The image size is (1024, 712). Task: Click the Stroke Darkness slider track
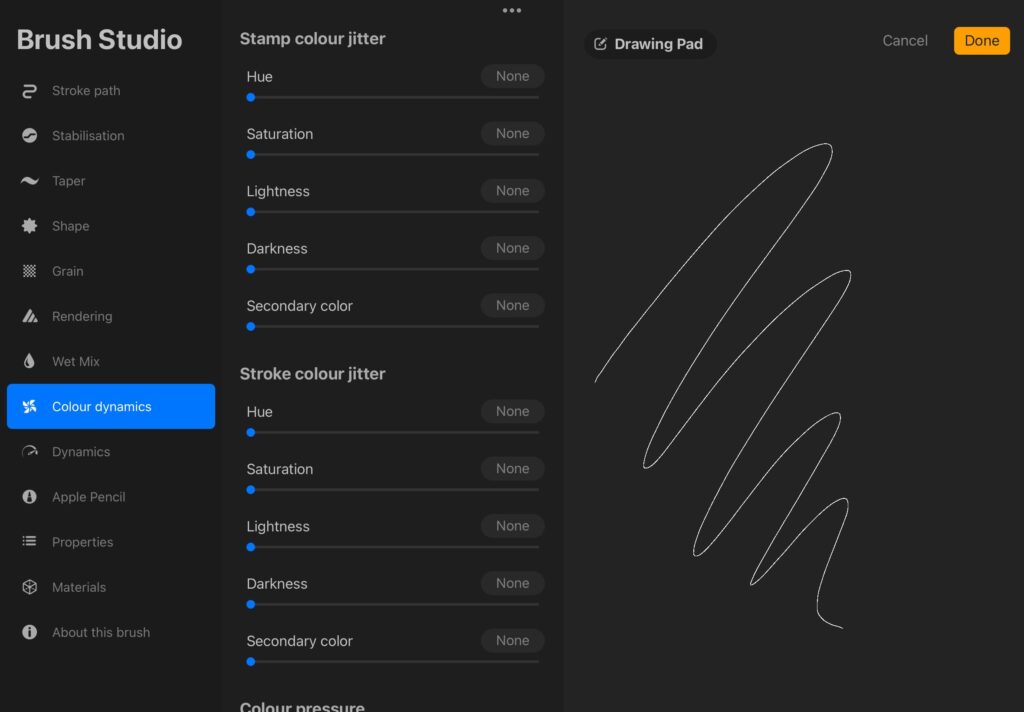coord(393,605)
